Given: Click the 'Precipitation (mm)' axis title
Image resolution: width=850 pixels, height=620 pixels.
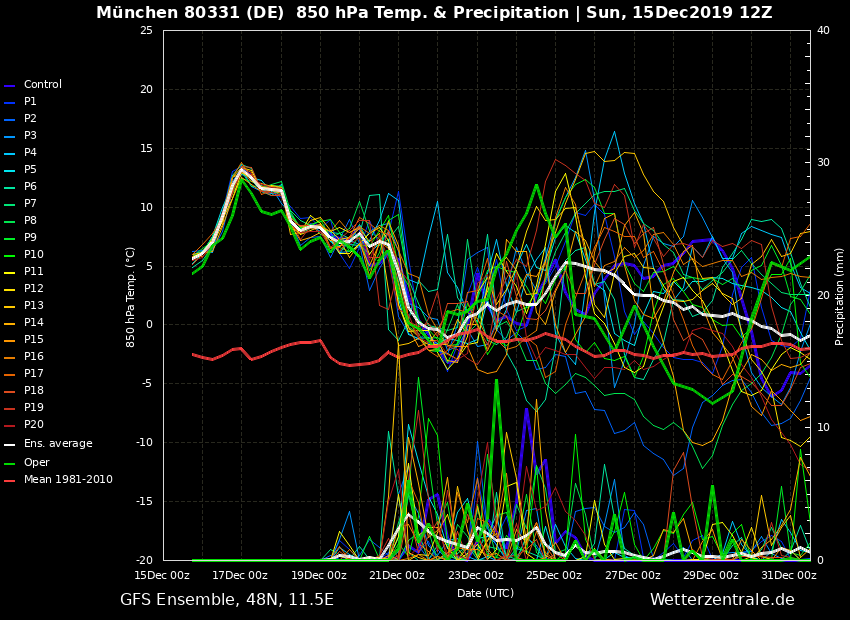Looking at the screenshot, I should pyautogui.click(x=839, y=297).
